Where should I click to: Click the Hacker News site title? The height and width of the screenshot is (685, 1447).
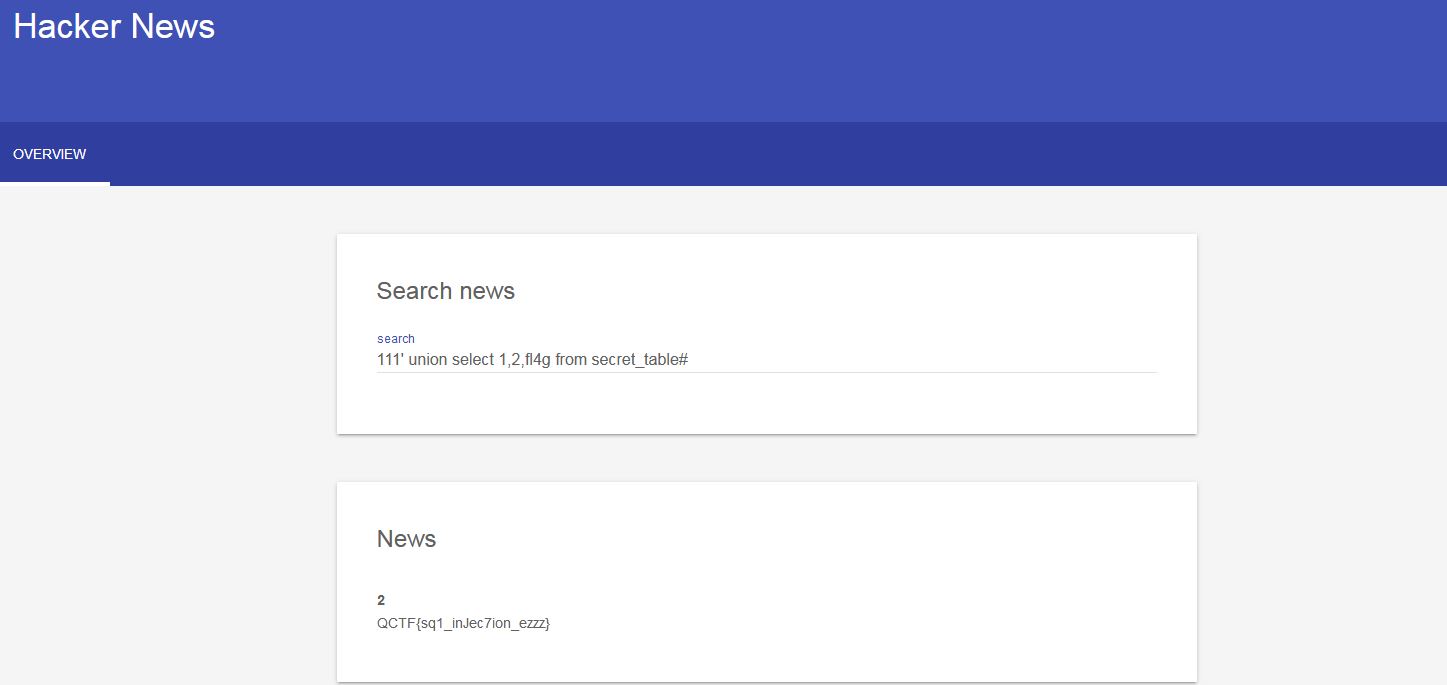click(114, 26)
